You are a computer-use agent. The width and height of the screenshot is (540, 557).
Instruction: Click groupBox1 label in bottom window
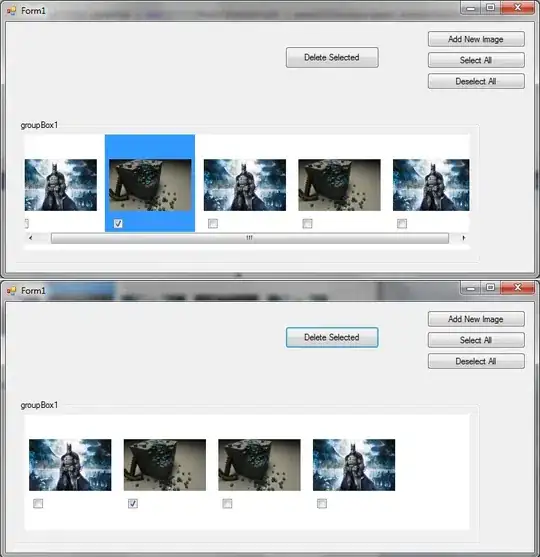[x=39, y=405]
